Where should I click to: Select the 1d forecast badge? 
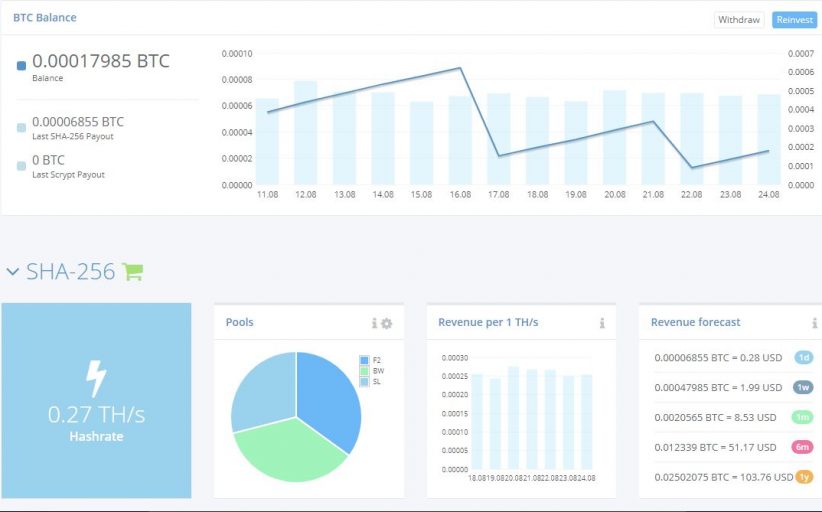803,357
